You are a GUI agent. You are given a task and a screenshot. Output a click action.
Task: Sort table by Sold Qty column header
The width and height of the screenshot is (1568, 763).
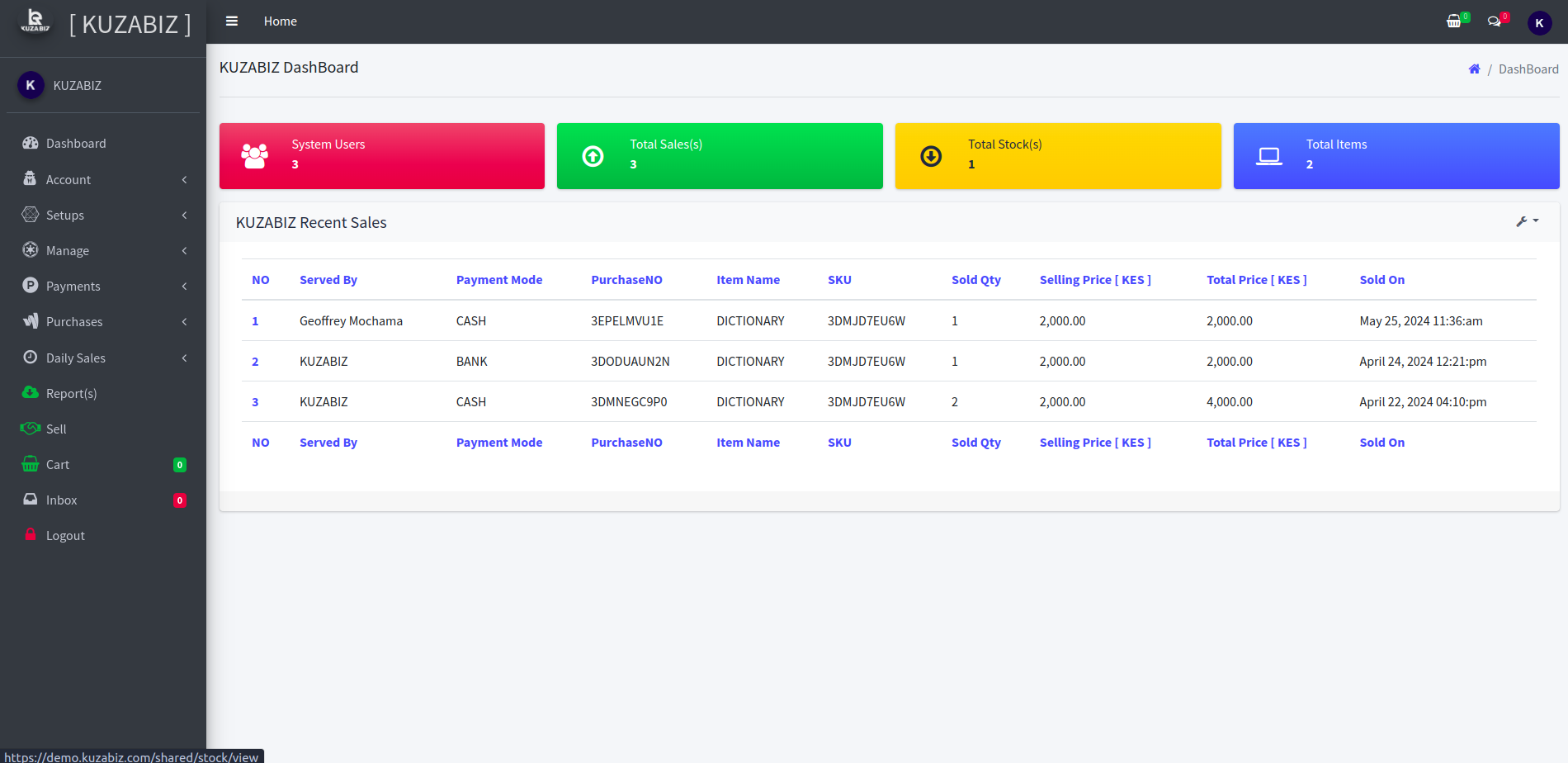[x=975, y=280]
